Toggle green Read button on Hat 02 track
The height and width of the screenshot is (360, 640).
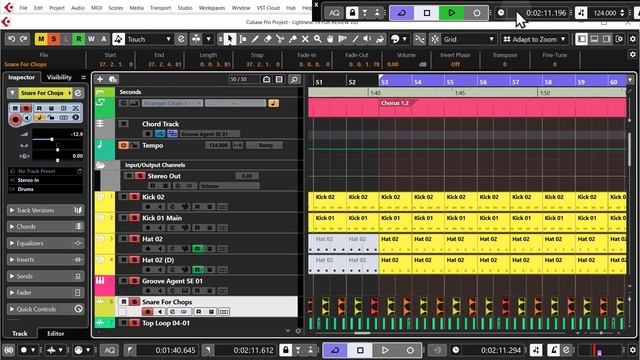pos(198,249)
